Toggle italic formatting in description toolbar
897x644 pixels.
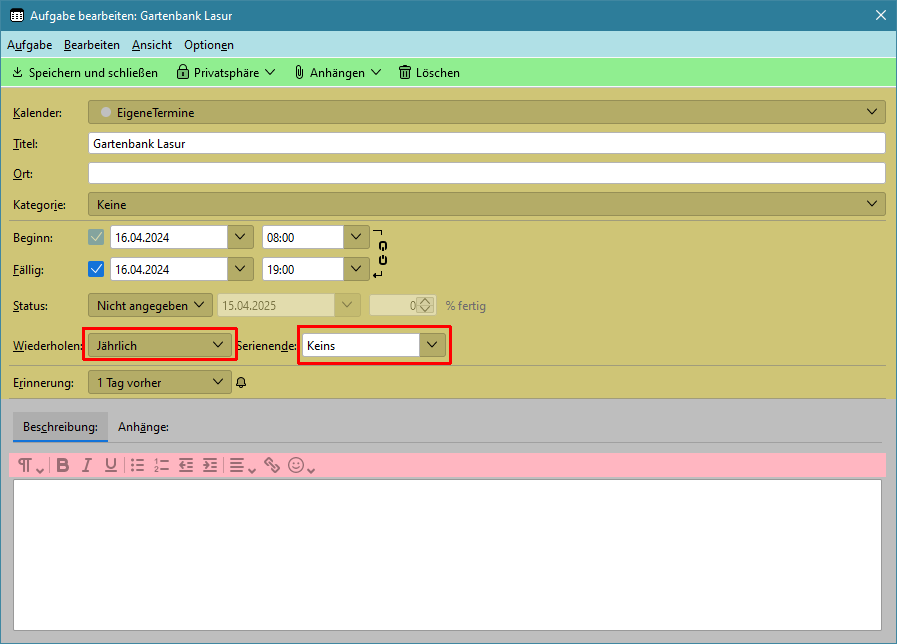(87, 465)
